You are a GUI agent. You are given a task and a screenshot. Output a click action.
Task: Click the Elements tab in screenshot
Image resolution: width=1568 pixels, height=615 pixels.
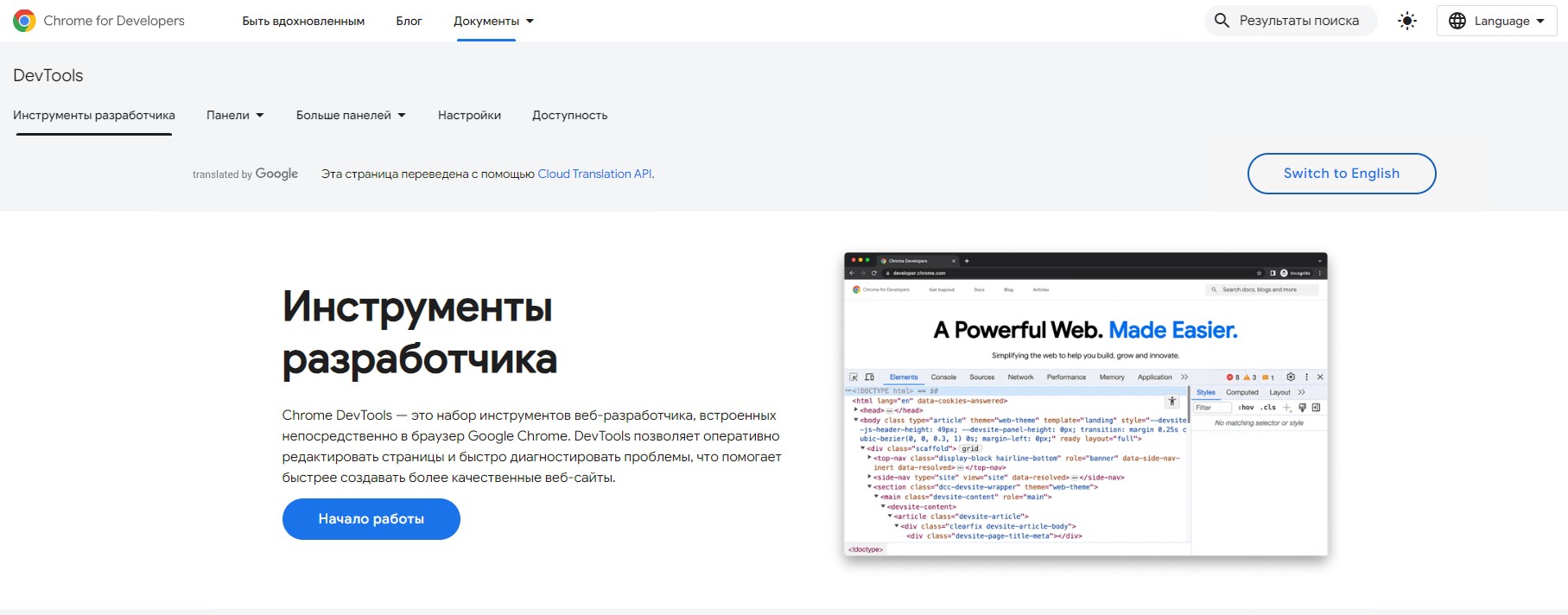[x=904, y=377]
